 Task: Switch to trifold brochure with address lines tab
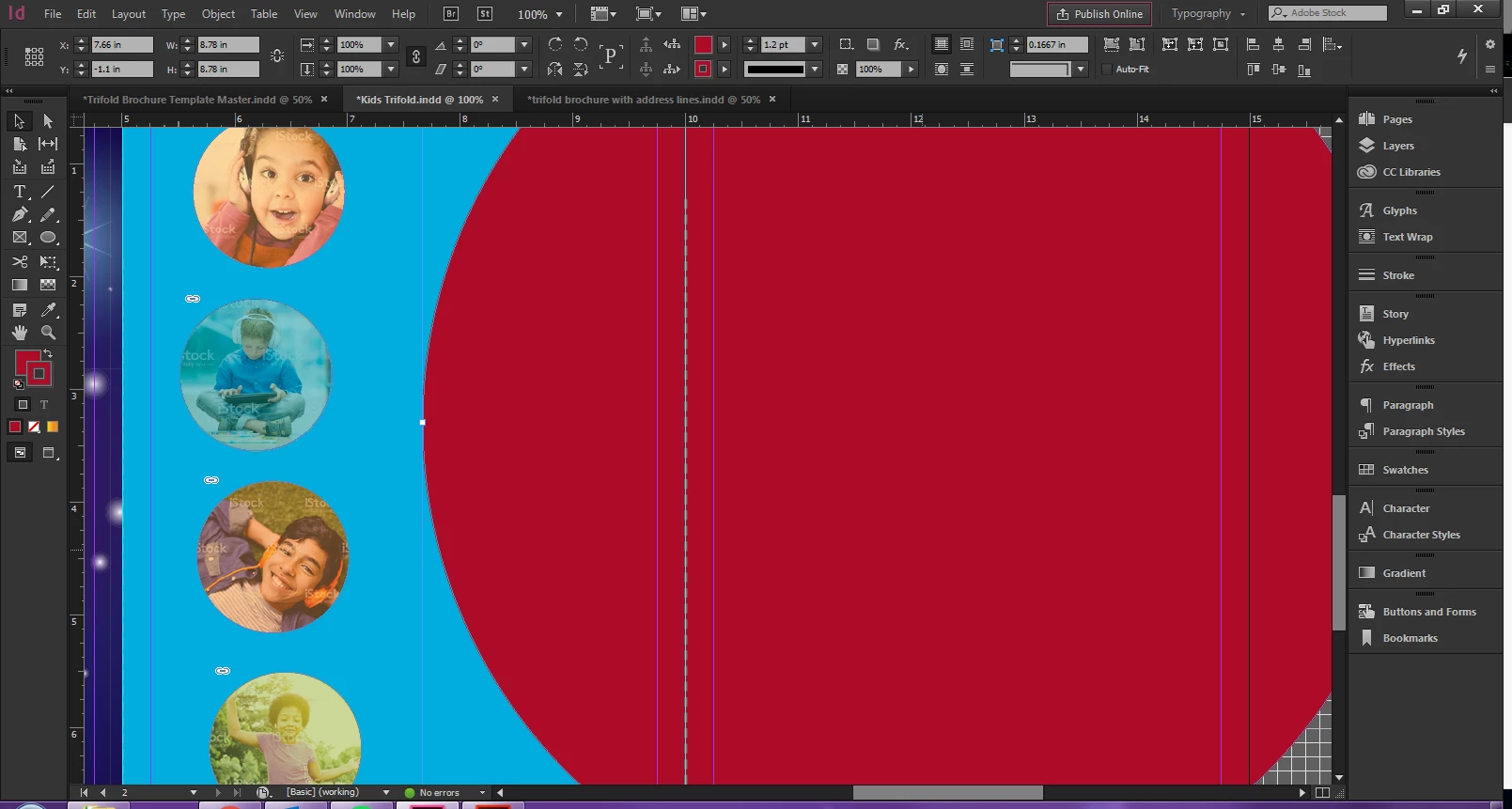644,100
